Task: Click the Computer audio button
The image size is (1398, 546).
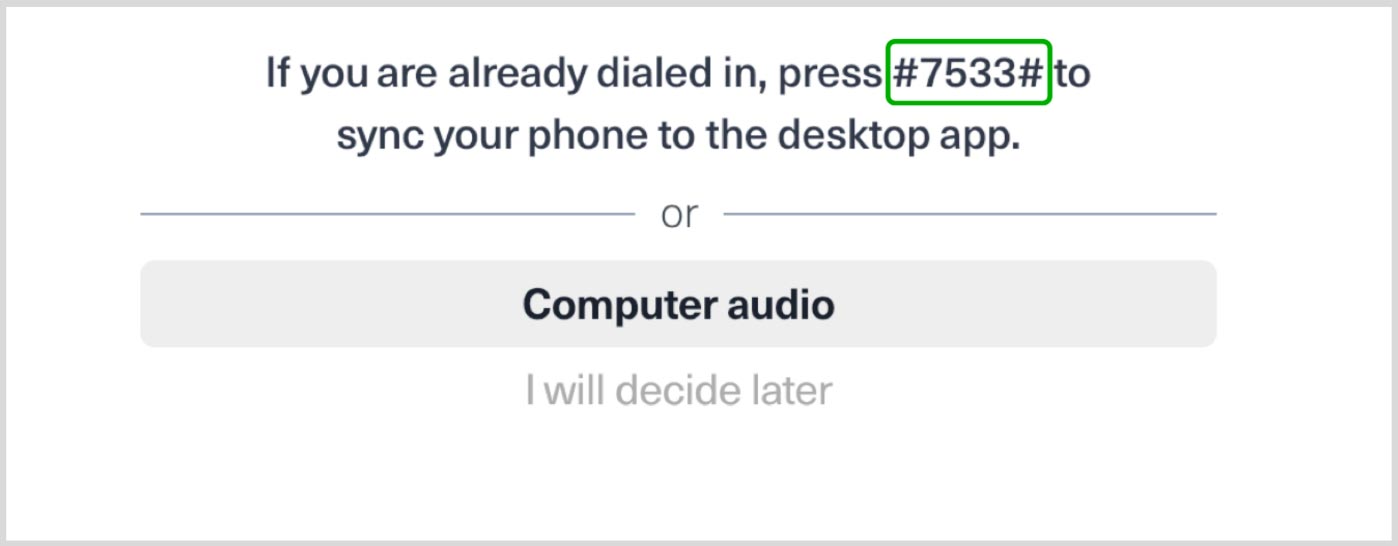Action: pos(678,304)
